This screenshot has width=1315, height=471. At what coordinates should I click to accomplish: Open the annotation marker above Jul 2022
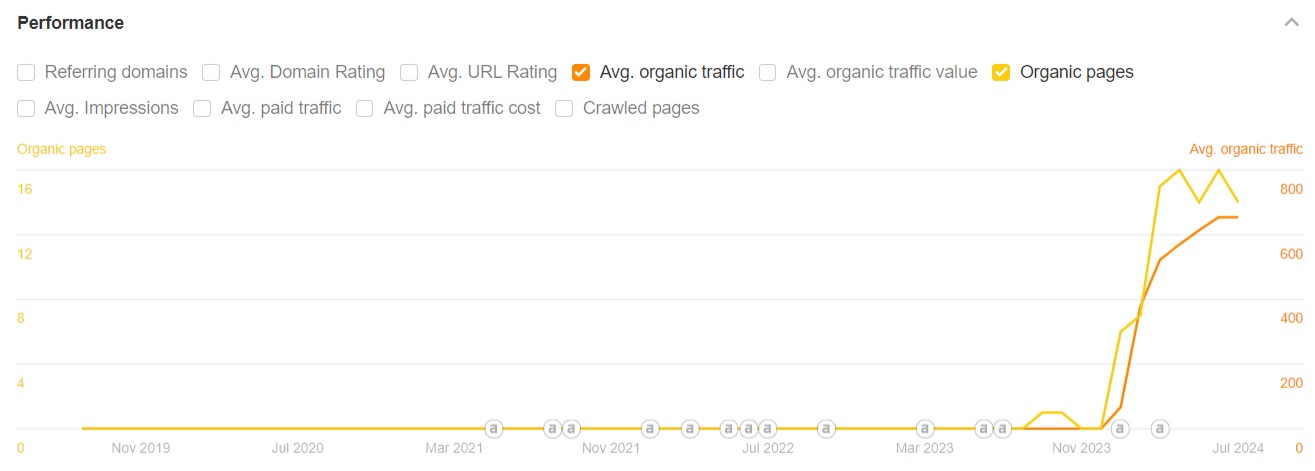tap(767, 429)
